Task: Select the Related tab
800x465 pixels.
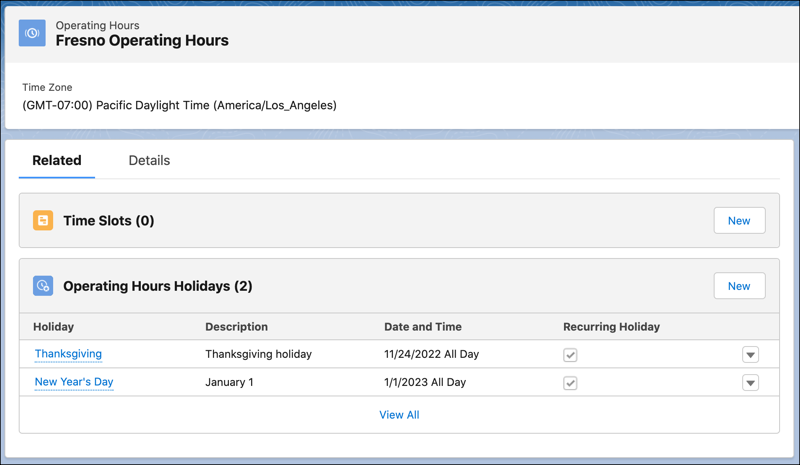Action: (x=57, y=161)
